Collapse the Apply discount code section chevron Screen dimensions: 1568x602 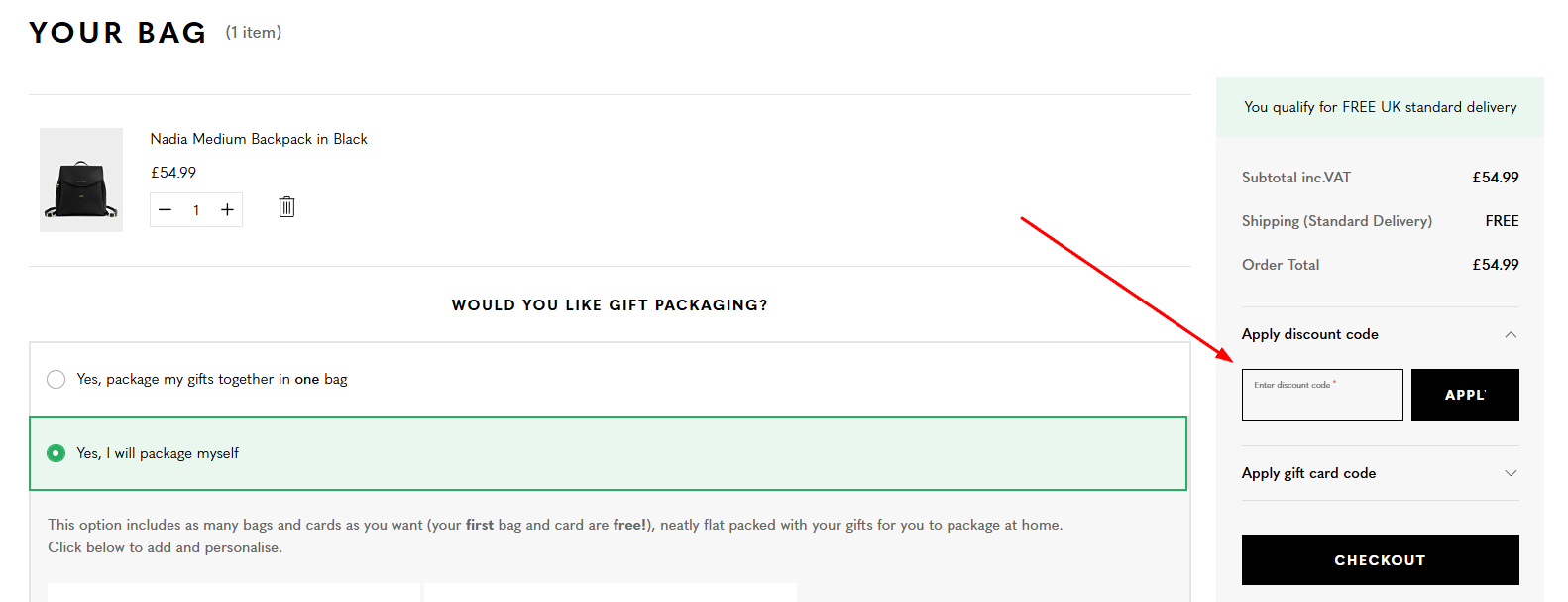[x=1511, y=334]
